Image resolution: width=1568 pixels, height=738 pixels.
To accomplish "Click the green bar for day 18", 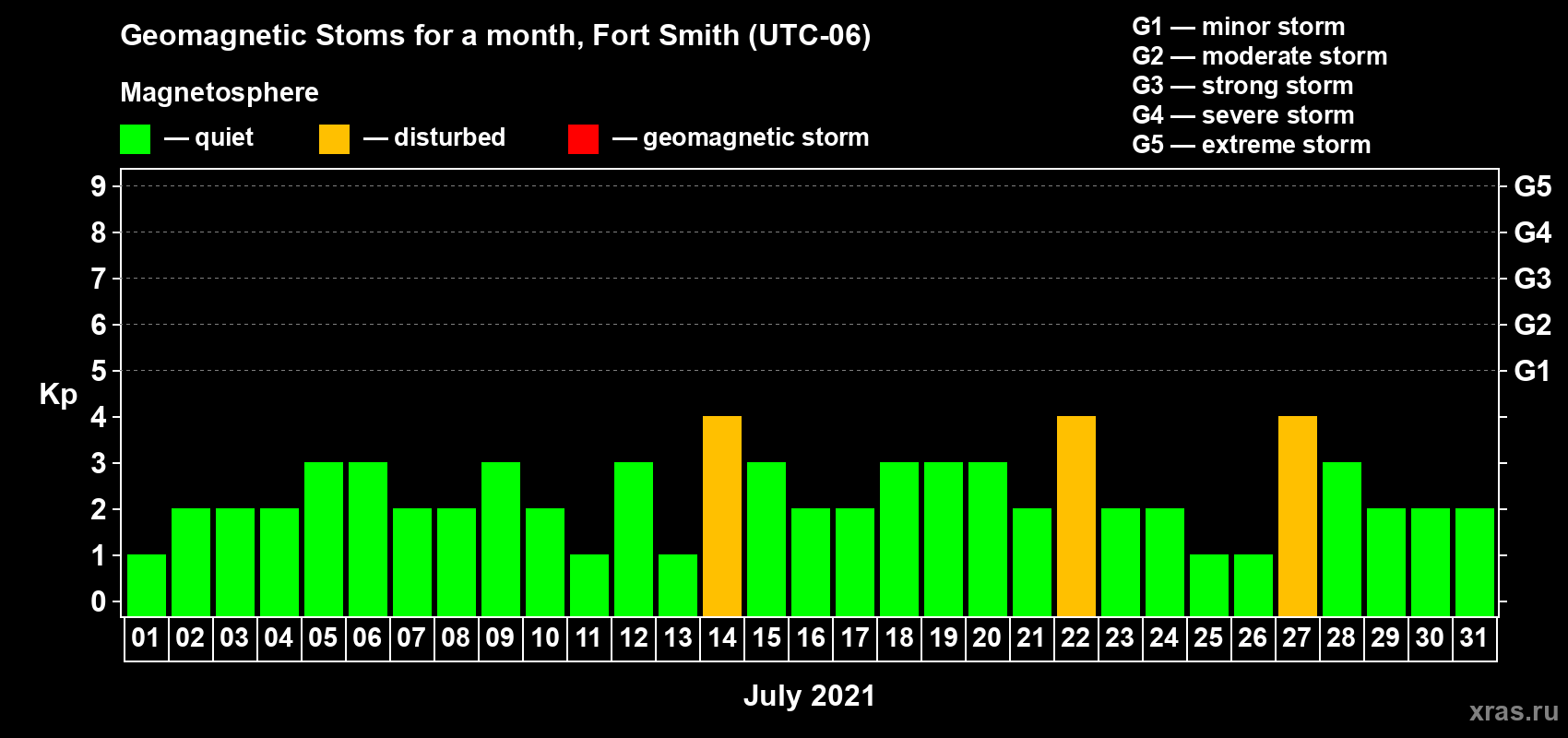I will [899, 540].
